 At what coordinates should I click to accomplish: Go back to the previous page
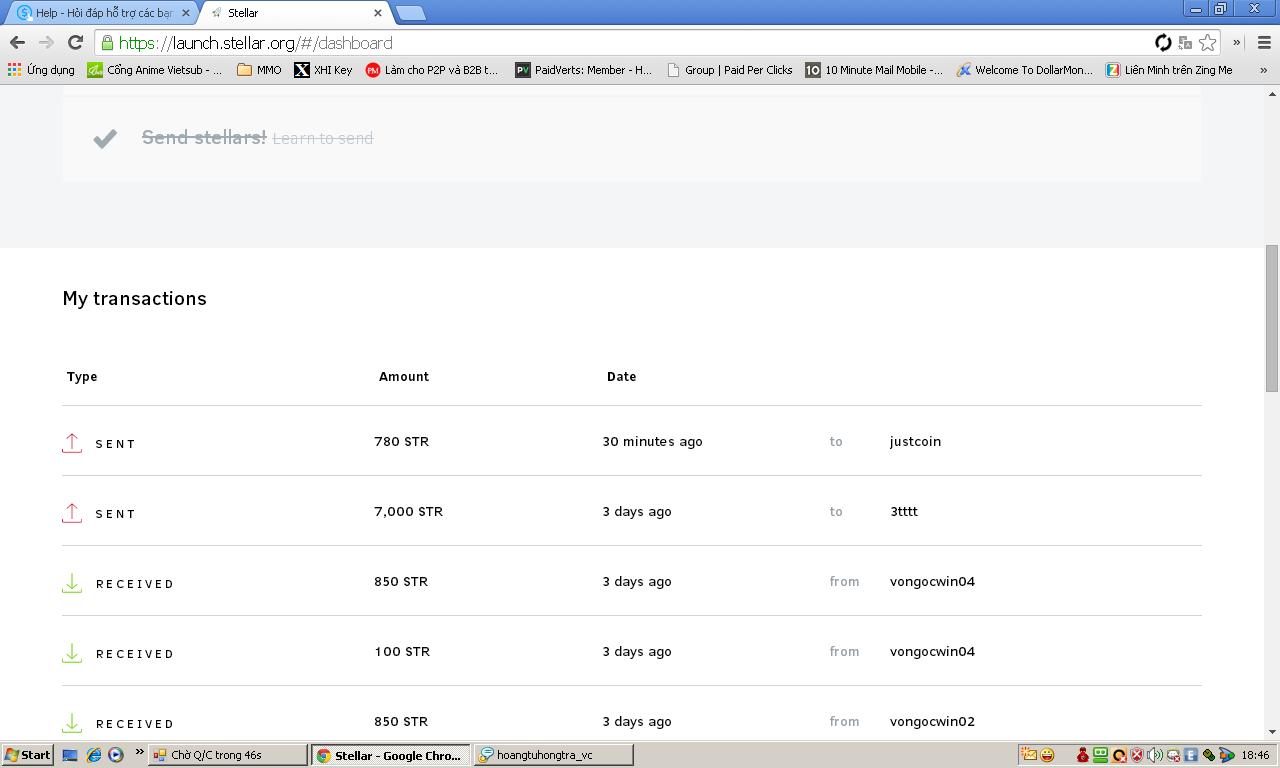(x=17, y=42)
